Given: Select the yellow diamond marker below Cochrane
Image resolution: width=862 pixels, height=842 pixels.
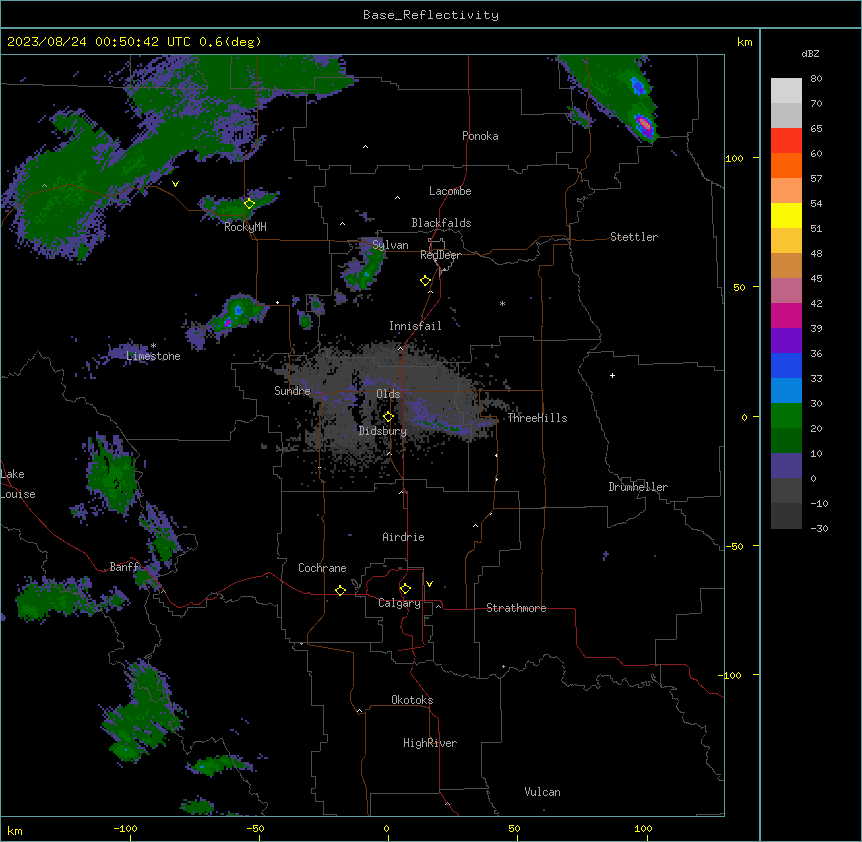Looking at the screenshot, I should point(340,590).
